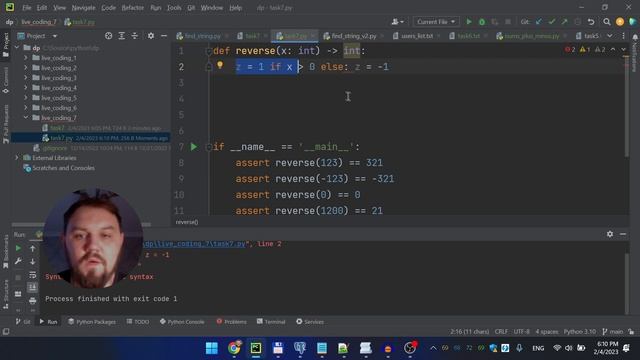Collapse the dp project root node
The width and height of the screenshot is (640, 360).
coord(17,48)
